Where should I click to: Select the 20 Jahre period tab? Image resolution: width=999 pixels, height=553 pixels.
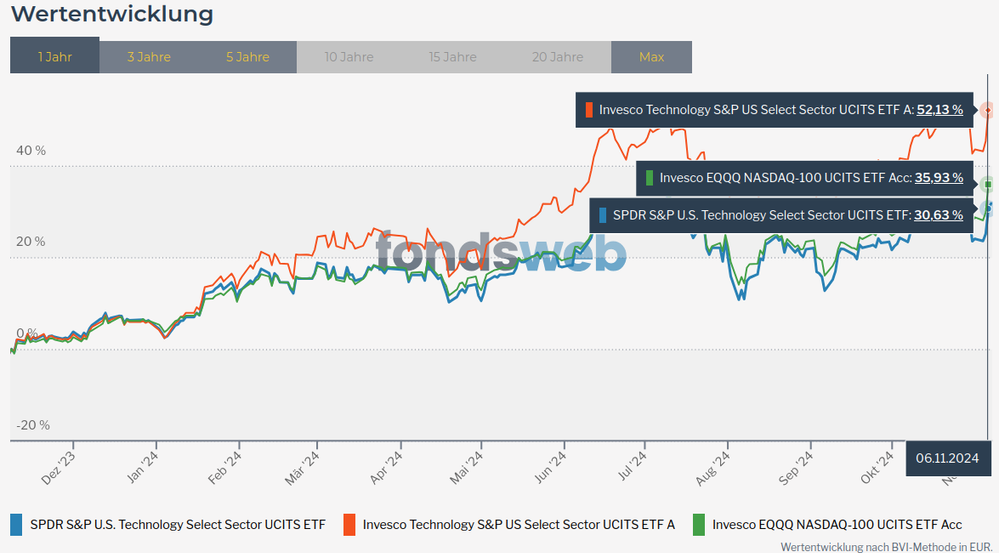tap(558, 57)
